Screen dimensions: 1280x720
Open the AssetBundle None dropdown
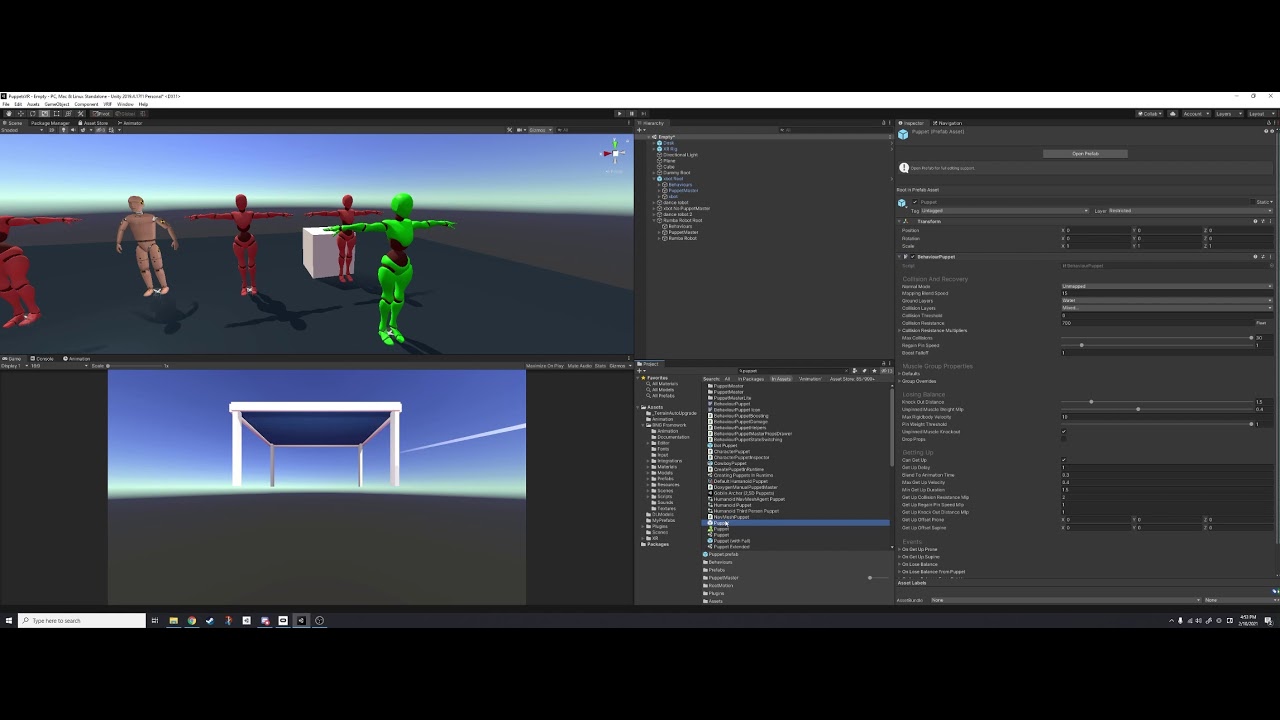tap(1065, 600)
